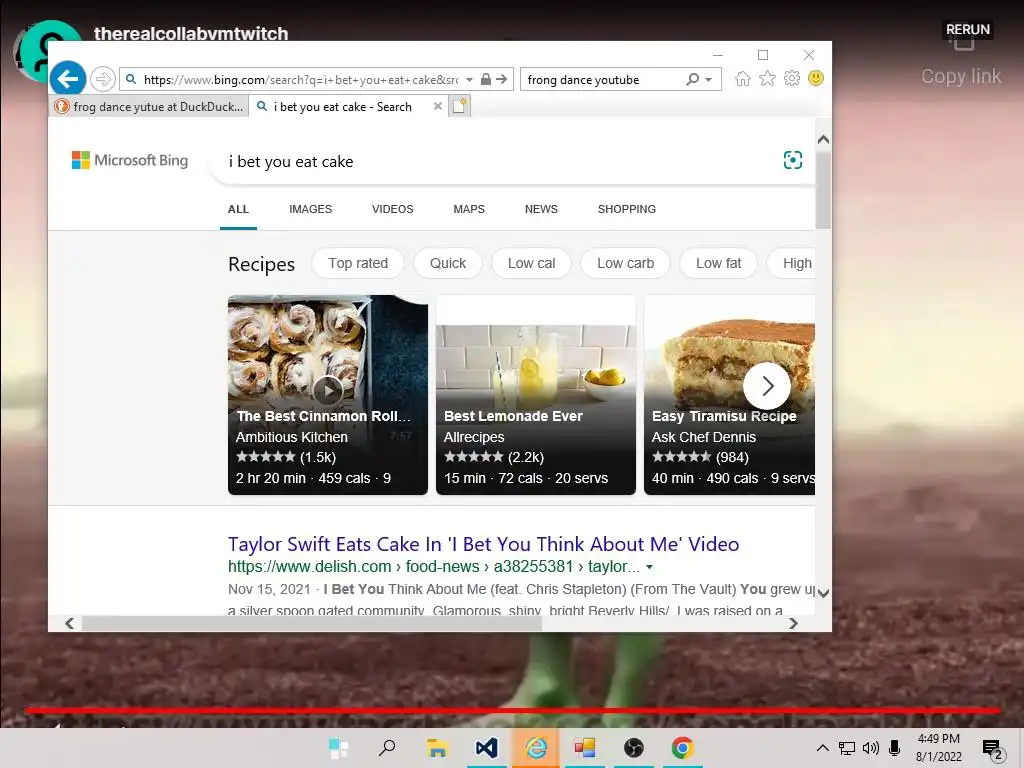The image size is (1024, 768).
Task: Expand the address bar URL dropdown
Action: (x=469, y=80)
